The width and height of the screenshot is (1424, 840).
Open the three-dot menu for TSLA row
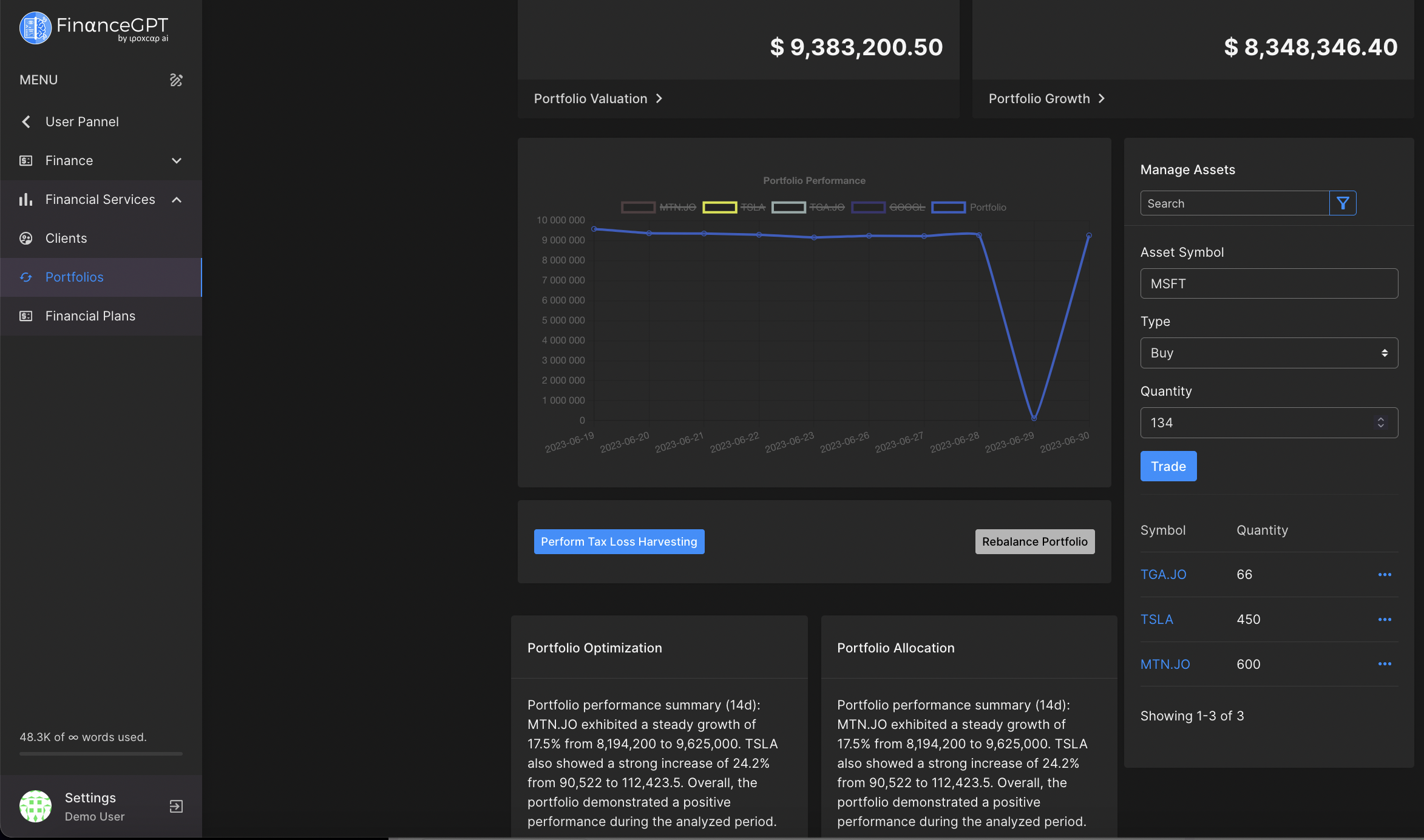(x=1385, y=619)
